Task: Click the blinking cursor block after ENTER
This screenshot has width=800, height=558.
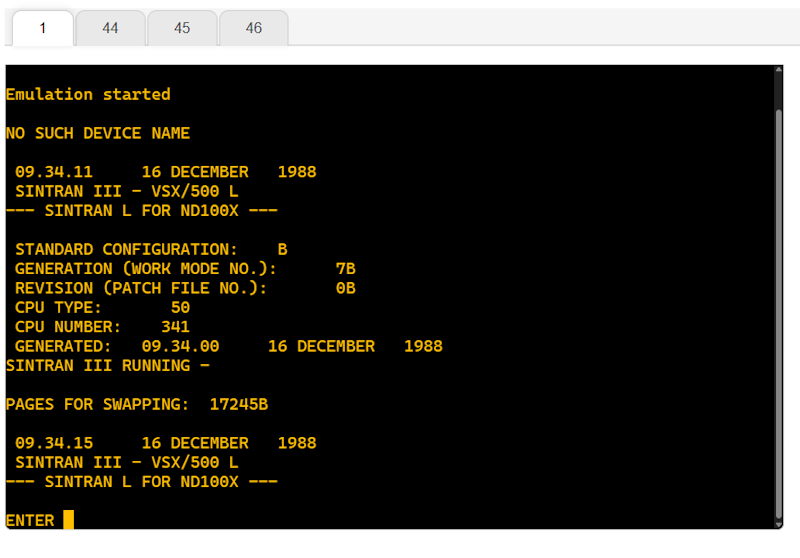Action: 68,520
